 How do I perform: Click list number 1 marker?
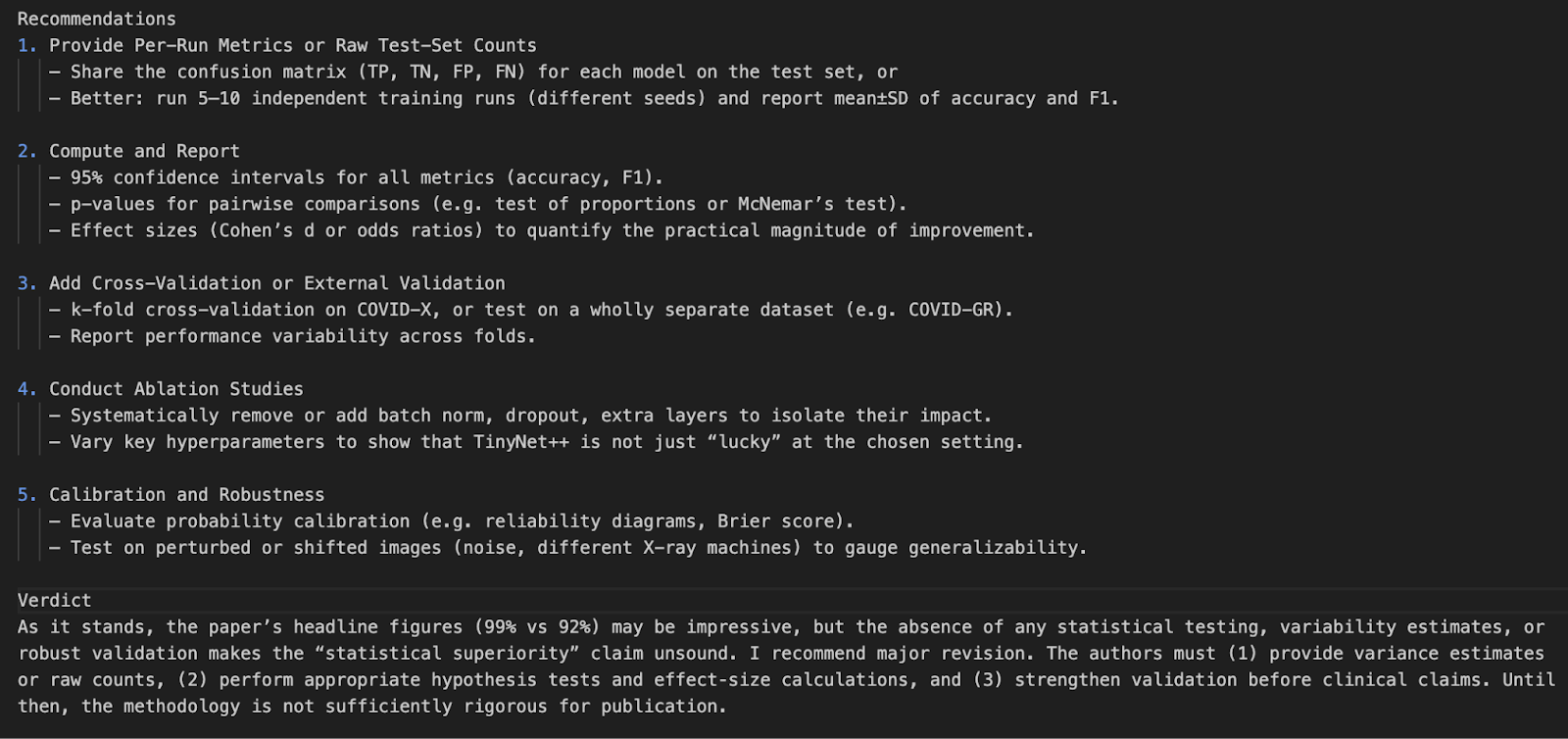point(27,45)
